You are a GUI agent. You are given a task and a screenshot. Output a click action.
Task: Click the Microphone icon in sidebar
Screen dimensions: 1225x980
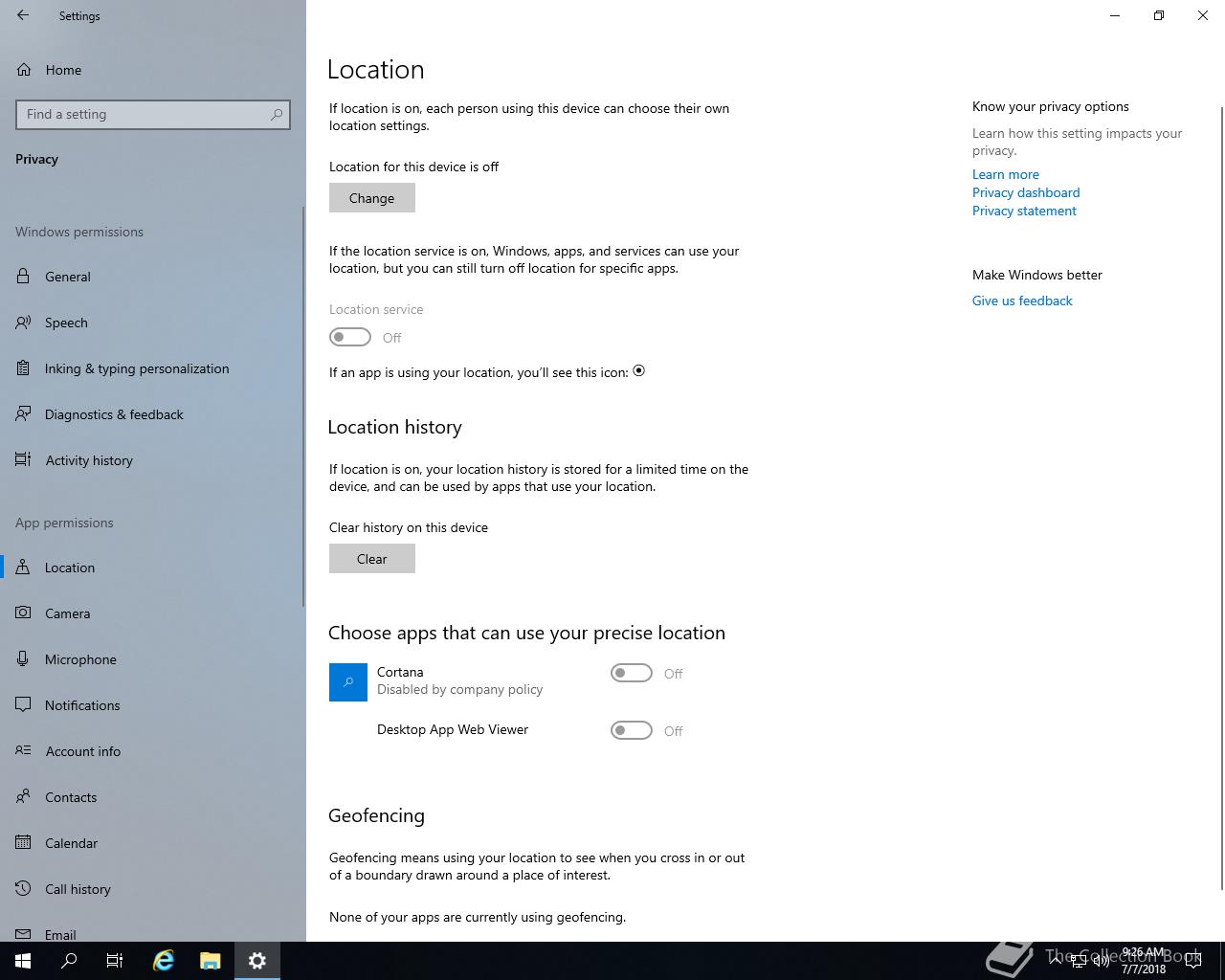point(23,659)
